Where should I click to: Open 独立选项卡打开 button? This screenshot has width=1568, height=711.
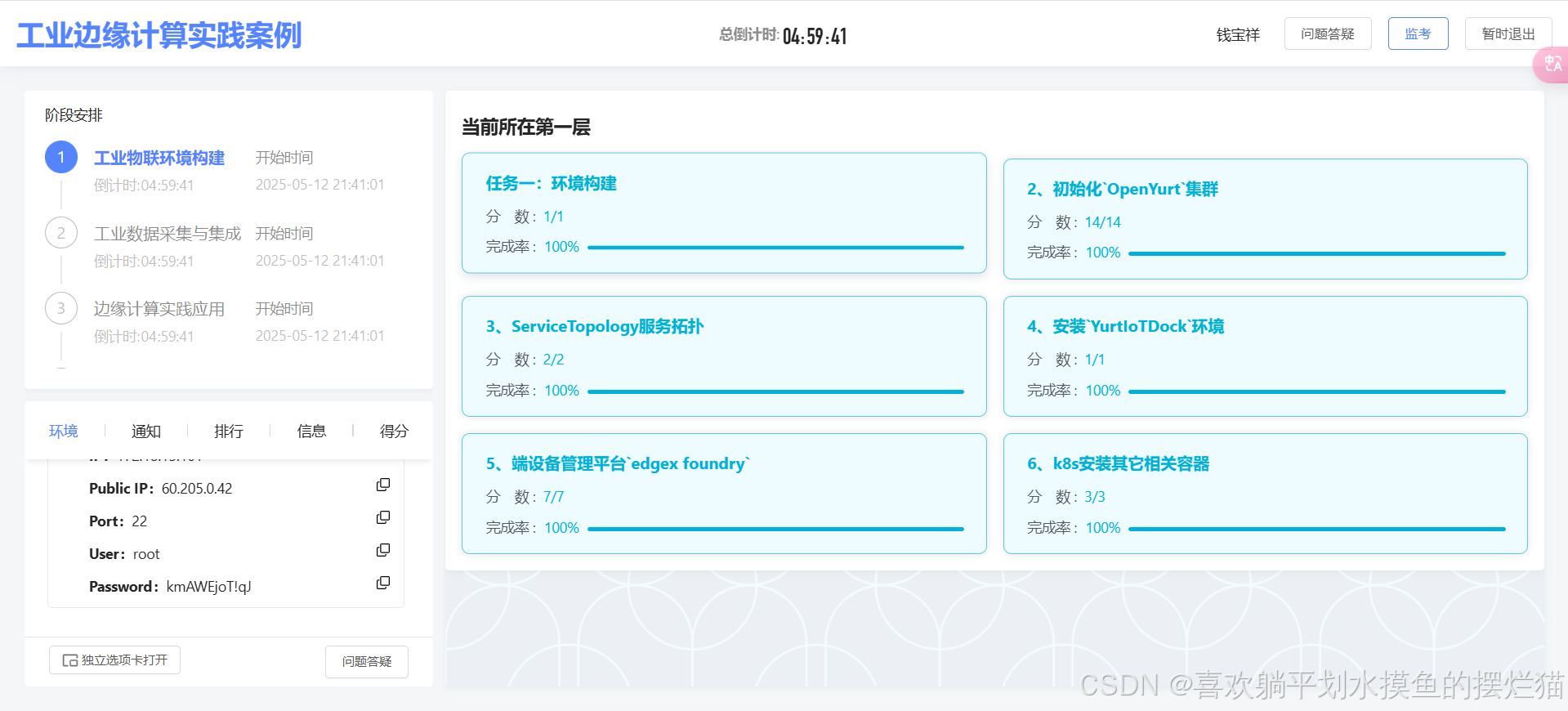(x=114, y=660)
